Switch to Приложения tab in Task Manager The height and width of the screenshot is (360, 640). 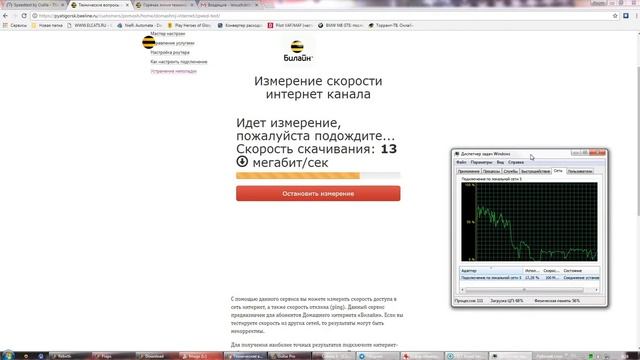pyautogui.click(x=468, y=171)
